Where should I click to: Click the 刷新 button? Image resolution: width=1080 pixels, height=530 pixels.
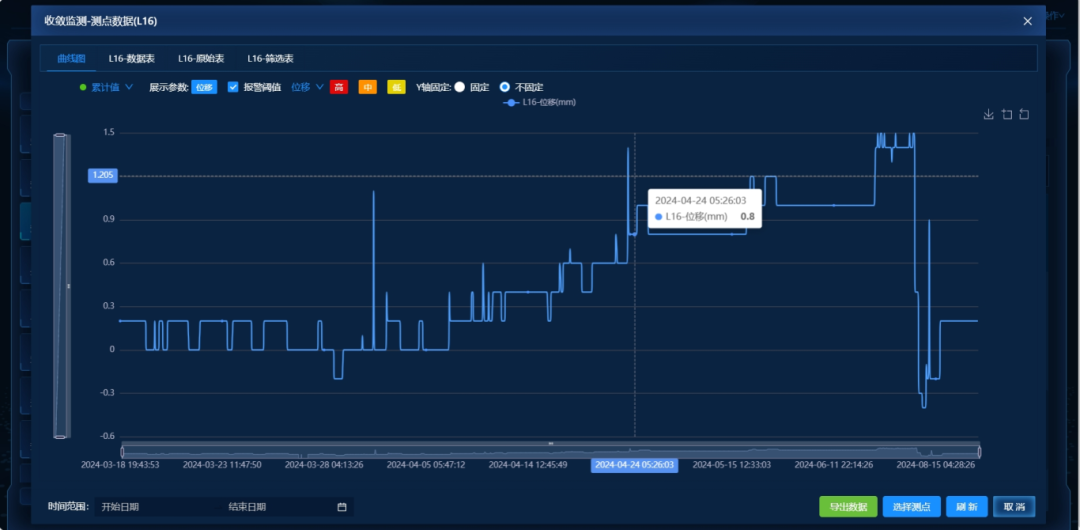tap(967, 507)
